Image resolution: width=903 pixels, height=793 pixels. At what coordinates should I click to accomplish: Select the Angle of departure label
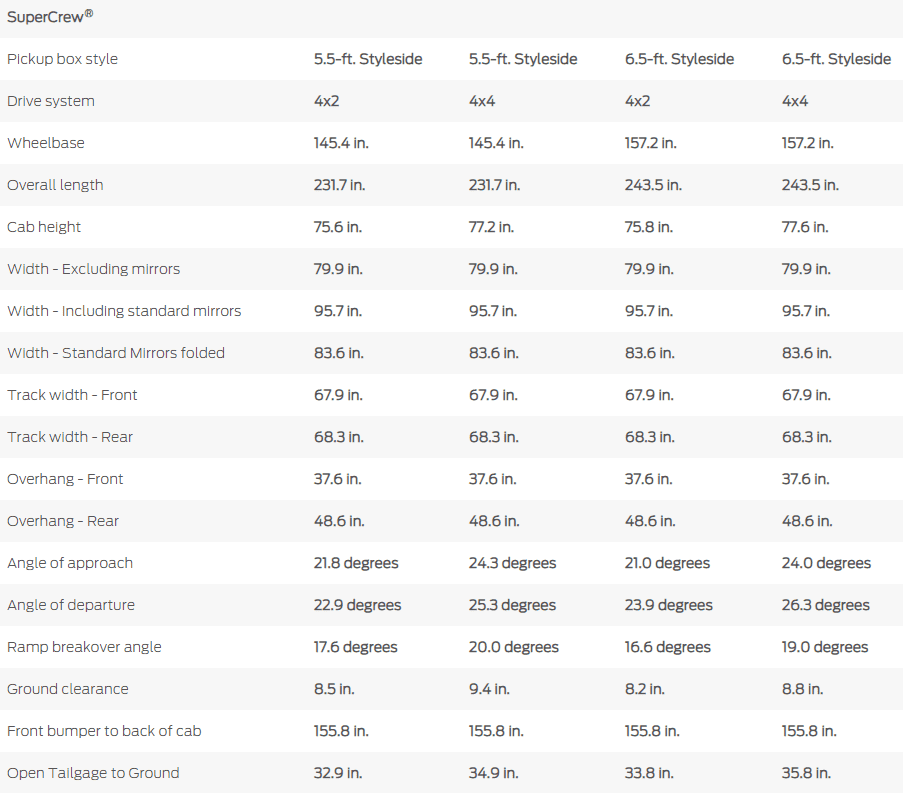pyautogui.click(x=71, y=605)
